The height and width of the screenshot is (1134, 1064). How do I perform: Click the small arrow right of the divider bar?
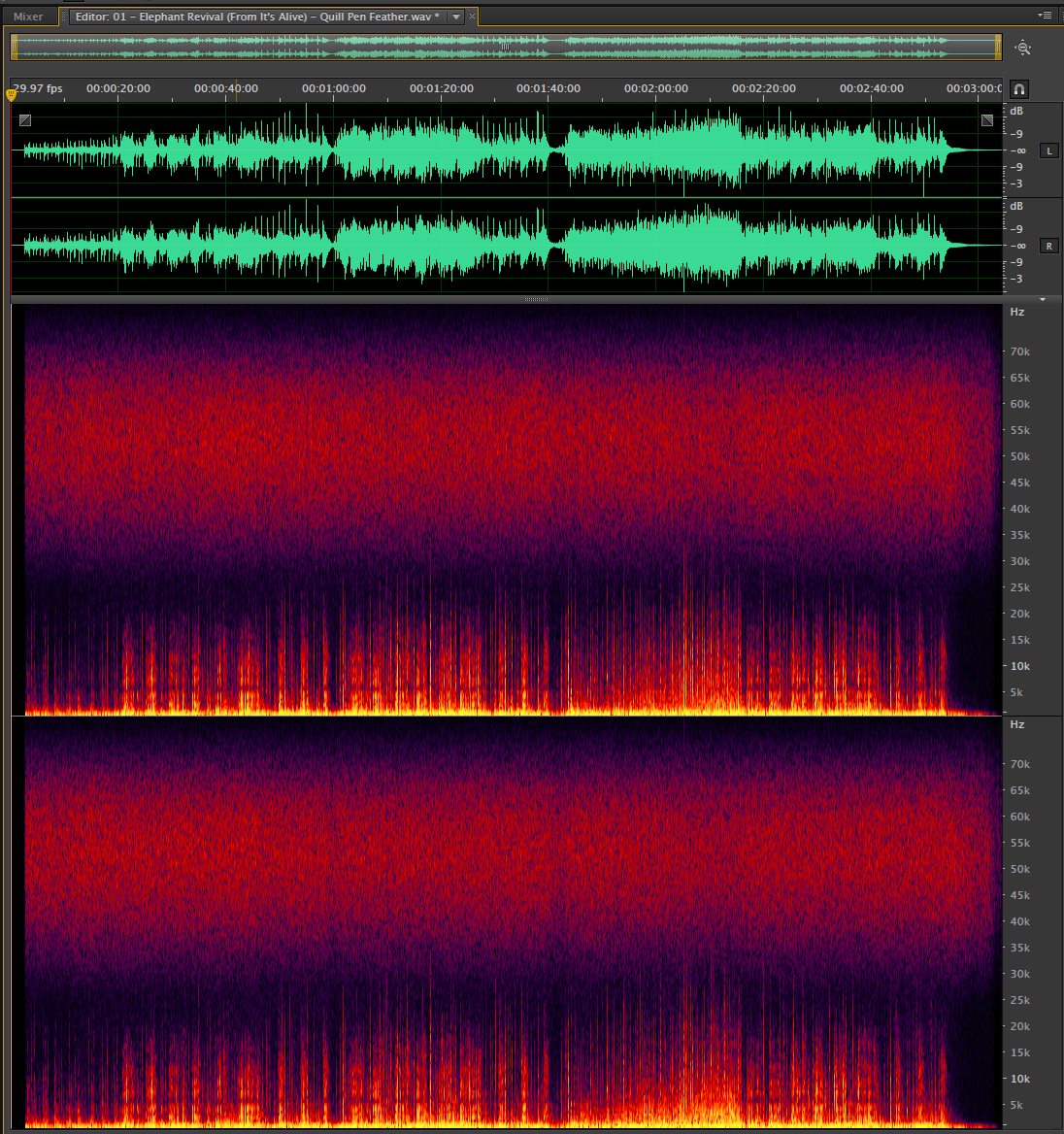(1043, 299)
